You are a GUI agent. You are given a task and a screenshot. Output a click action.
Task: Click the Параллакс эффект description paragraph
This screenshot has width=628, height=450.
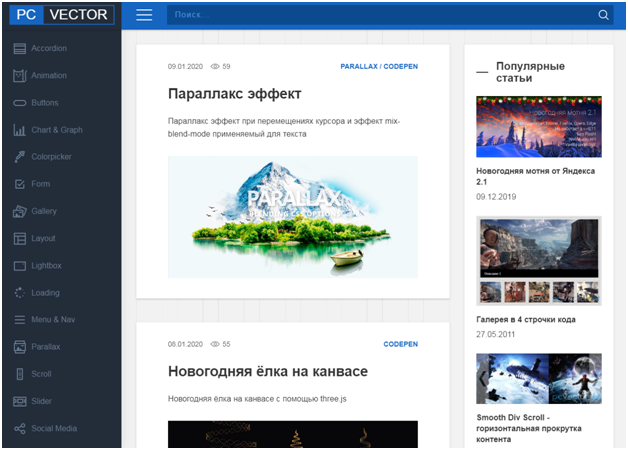click(284, 128)
